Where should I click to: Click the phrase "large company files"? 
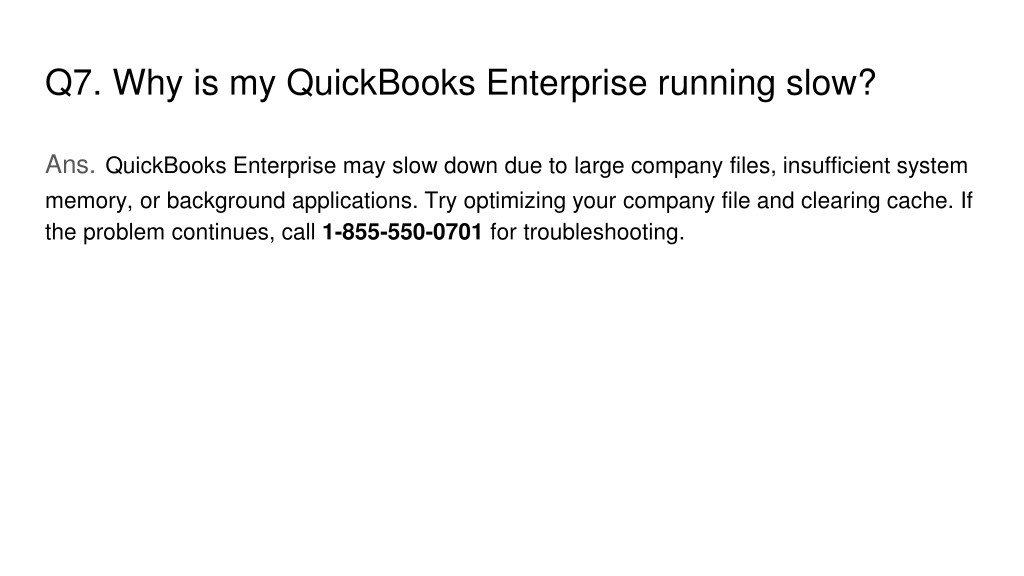pos(673,167)
